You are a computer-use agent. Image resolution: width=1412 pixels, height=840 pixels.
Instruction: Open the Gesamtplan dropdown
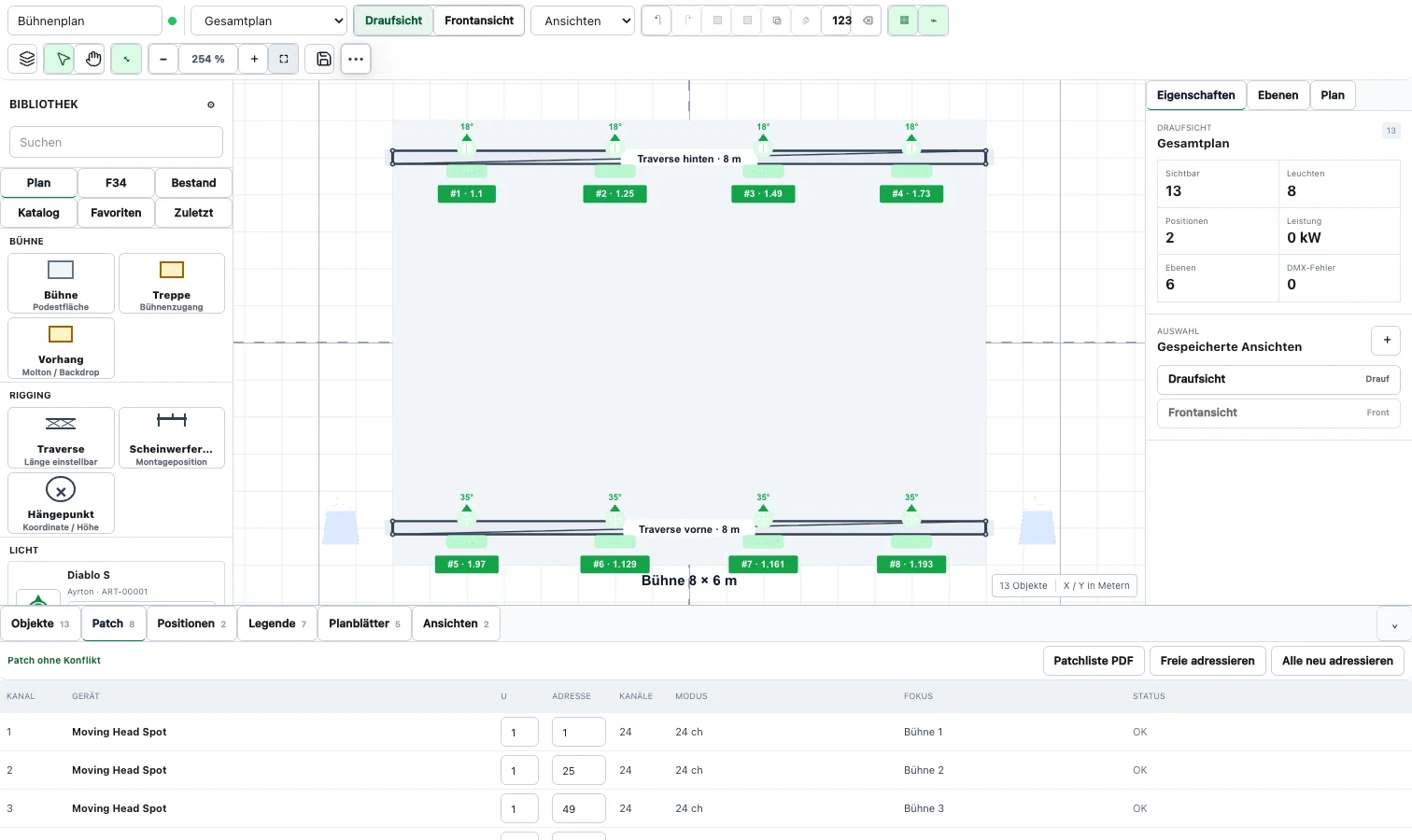(x=269, y=21)
